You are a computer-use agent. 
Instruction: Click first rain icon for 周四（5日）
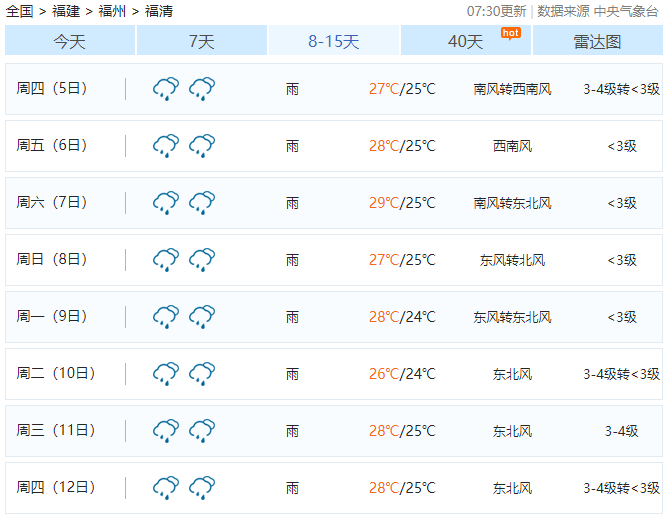[x=166, y=89]
